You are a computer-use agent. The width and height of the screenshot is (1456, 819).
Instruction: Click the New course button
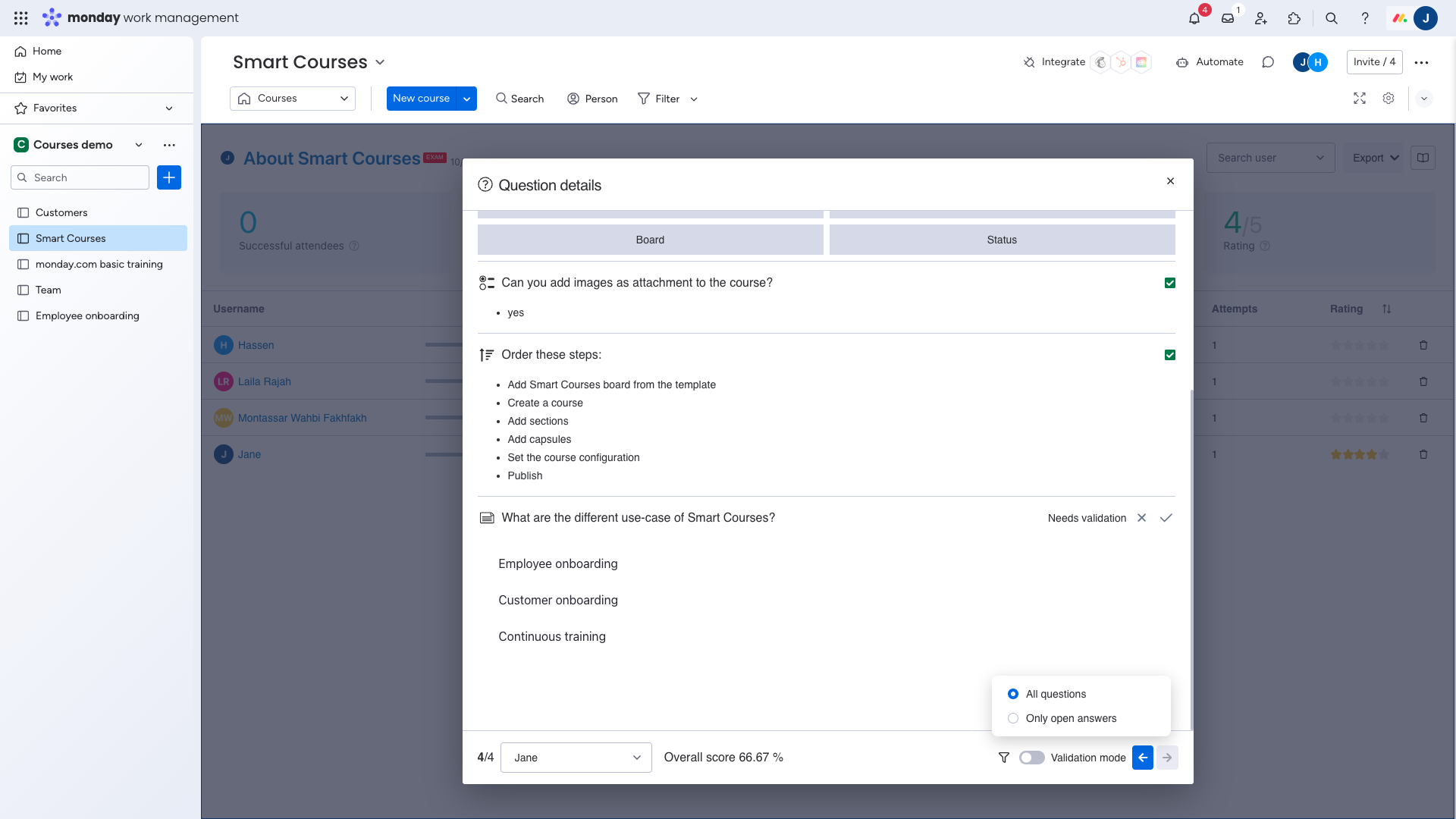(x=422, y=99)
